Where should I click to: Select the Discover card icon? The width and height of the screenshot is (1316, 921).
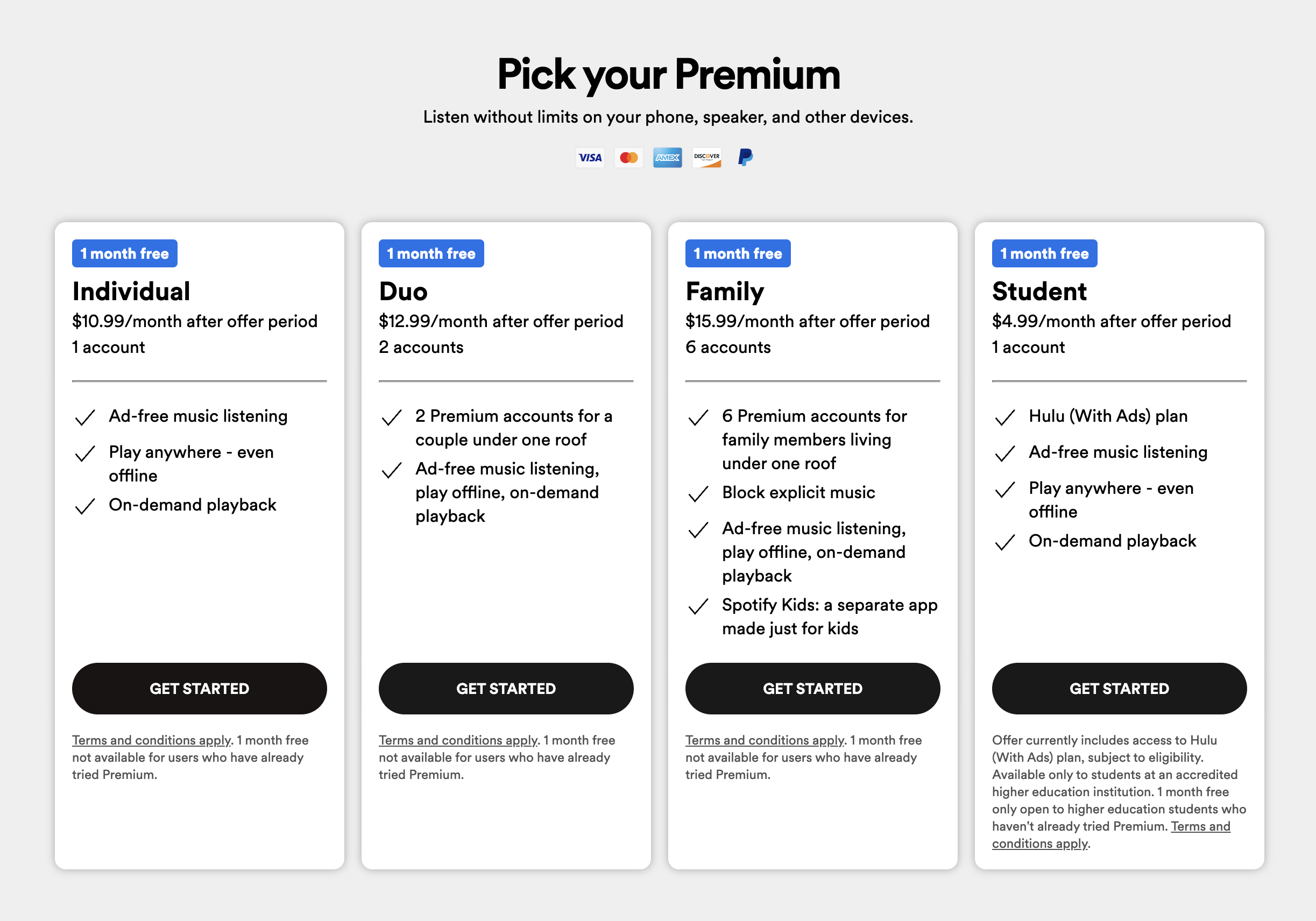(706, 158)
